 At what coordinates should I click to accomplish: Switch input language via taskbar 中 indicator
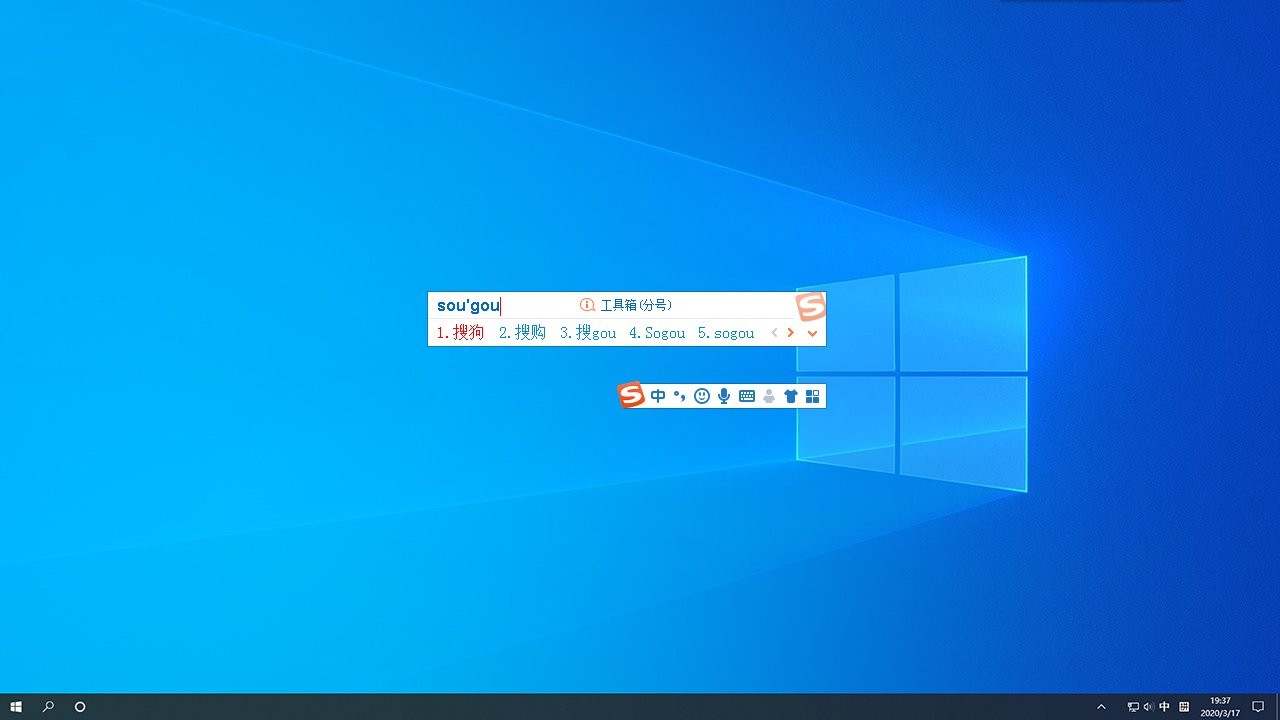[x=1164, y=707]
